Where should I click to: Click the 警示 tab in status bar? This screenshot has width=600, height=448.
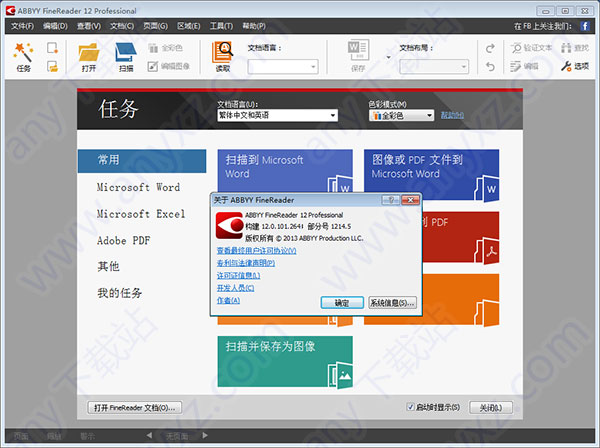tap(88, 436)
